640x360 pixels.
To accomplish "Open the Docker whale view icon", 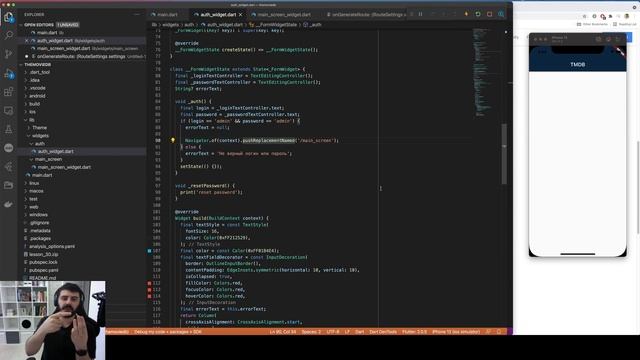I will (8, 204).
